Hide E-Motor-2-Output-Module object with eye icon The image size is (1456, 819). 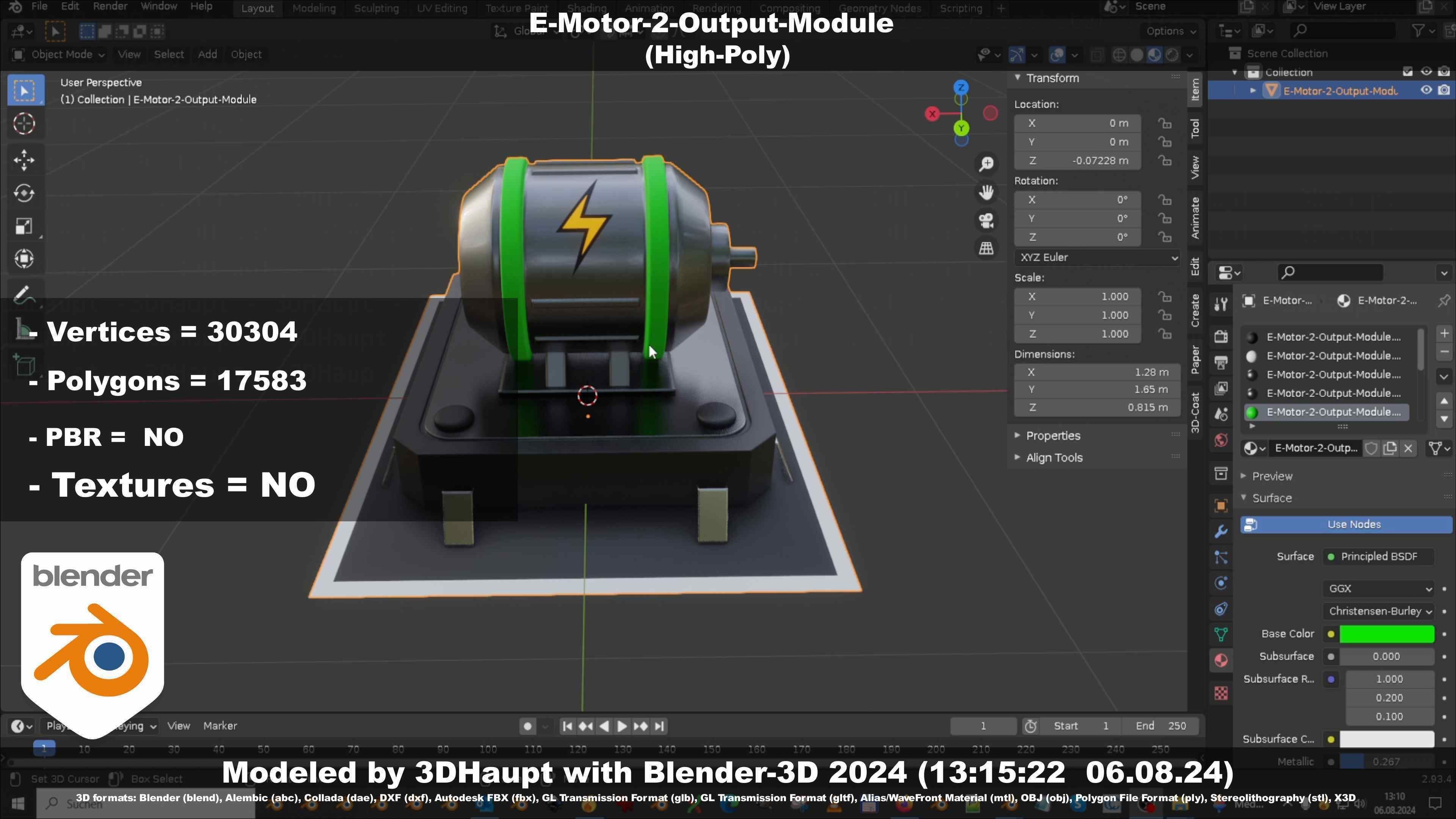pos(1426,91)
